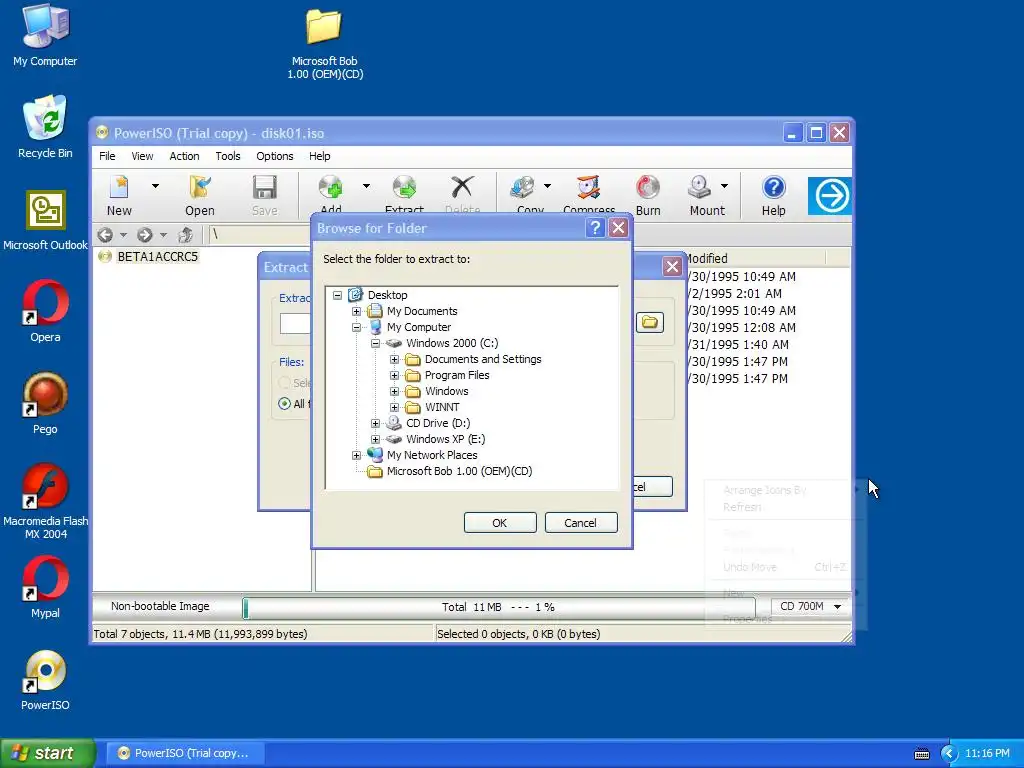Open the Tools menu
Image resolution: width=1024 pixels, height=768 pixels.
point(228,156)
